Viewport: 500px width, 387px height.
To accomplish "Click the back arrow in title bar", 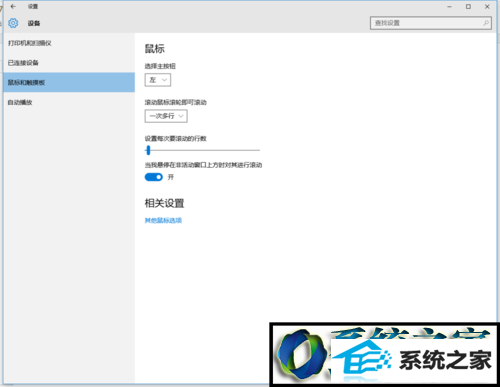I will 13,6.
